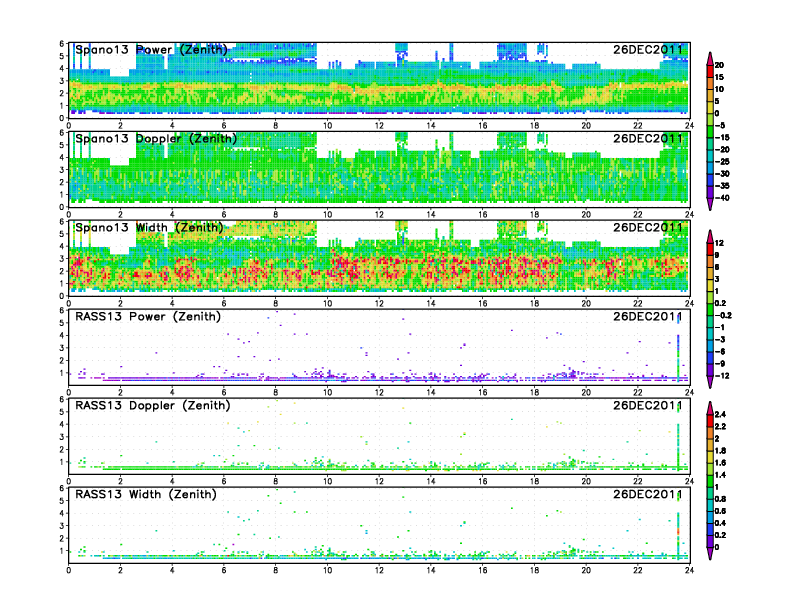Image resolution: width=792 pixels, height=612 pixels.
Task: Click the '2.4' label on the bottom colorbar
Action: (720, 415)
